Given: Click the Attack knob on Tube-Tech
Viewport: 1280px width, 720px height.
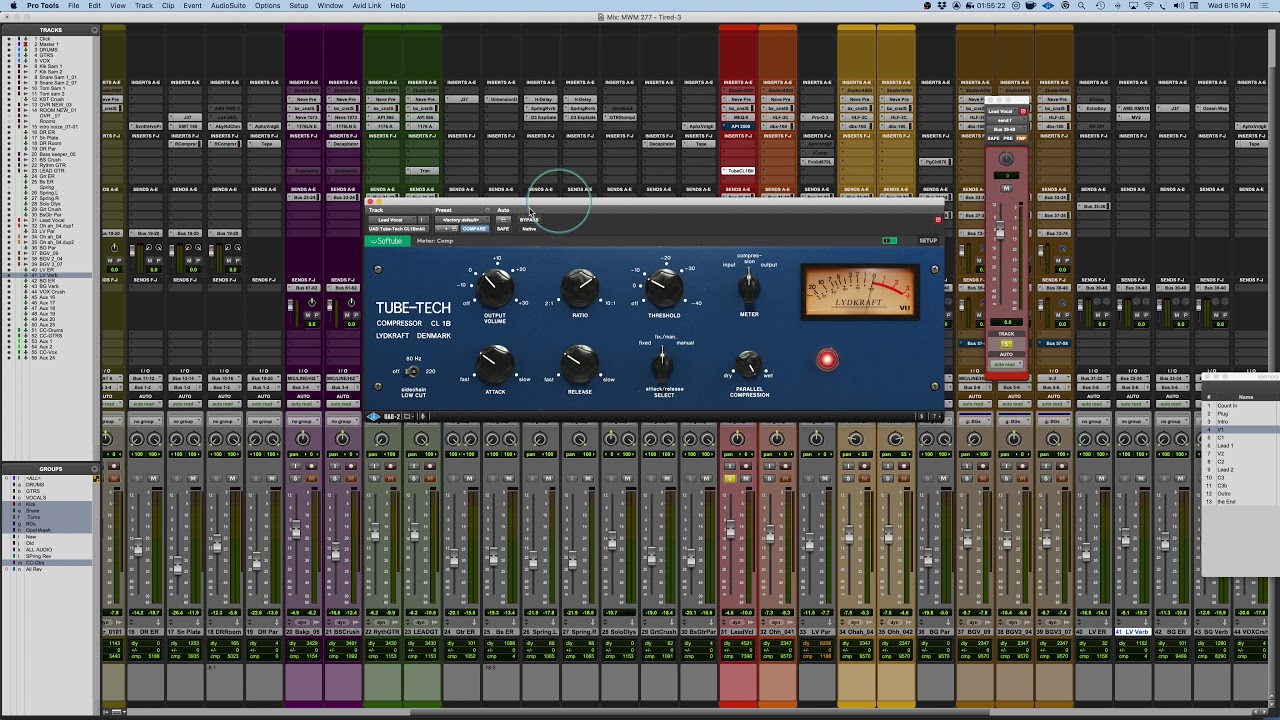Looking at the screenshot, I should point(494,364).
